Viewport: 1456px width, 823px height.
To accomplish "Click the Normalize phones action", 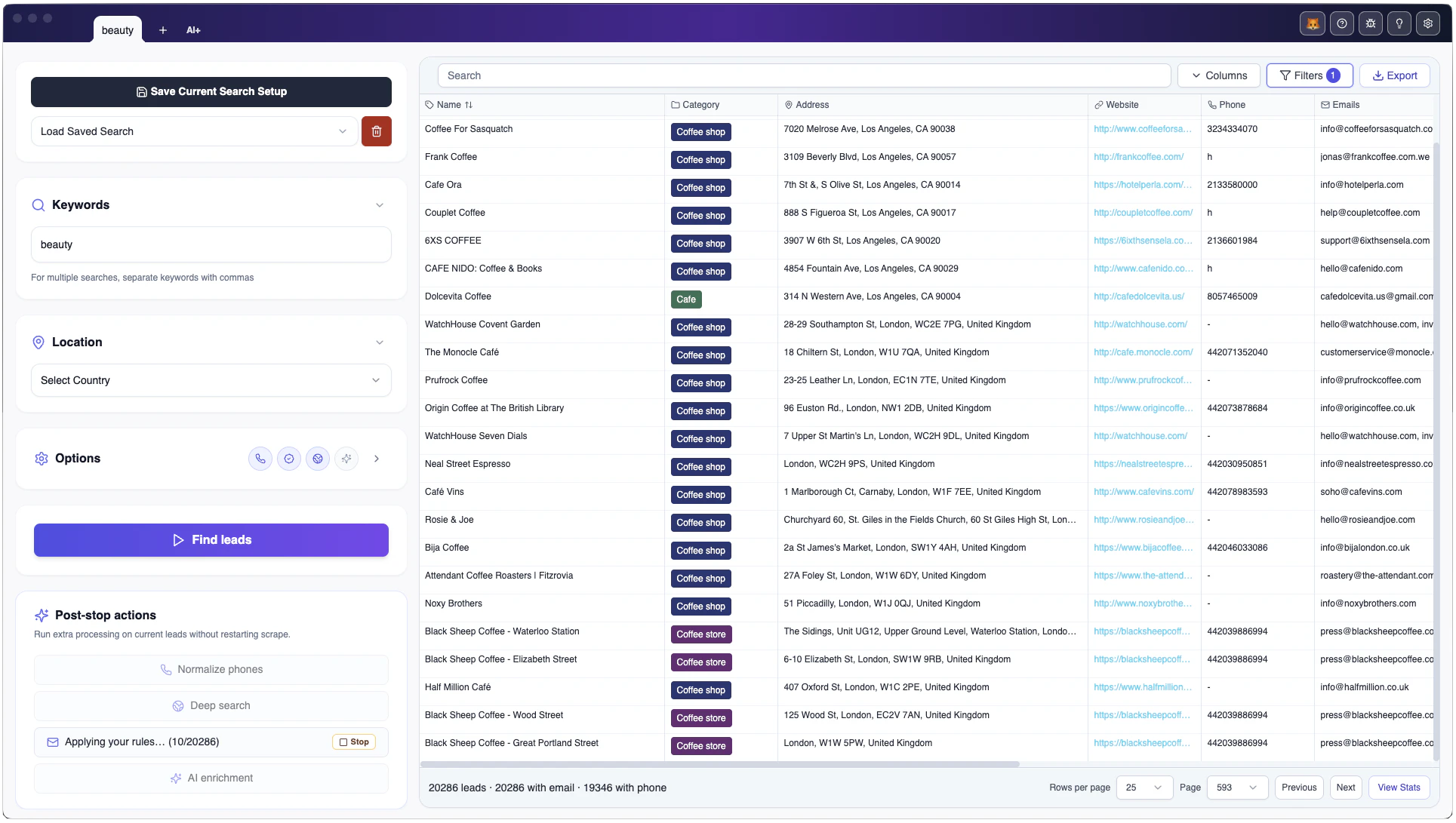I will click(211, 670).
